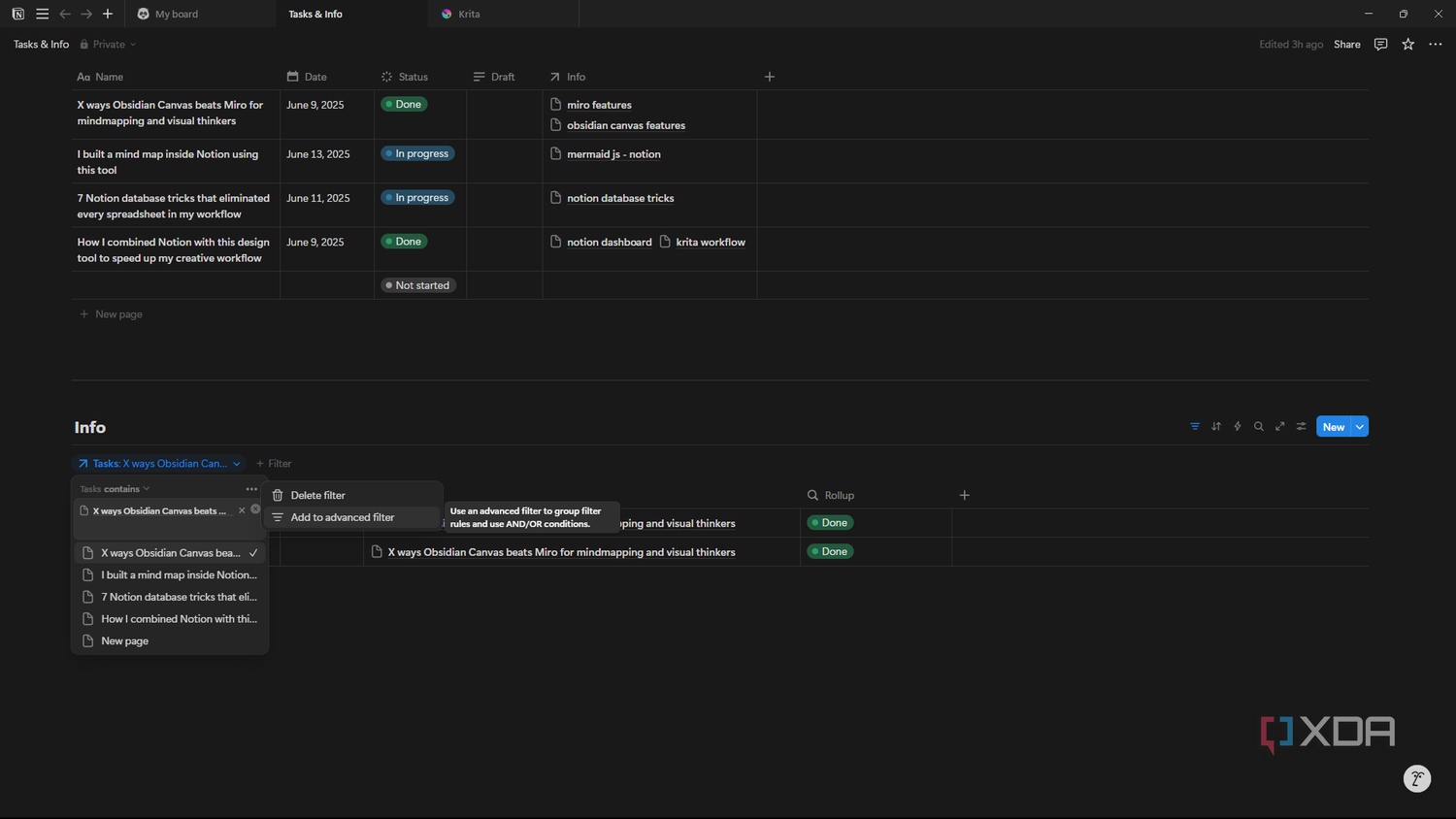
Task: Click the Search icon in Info toolbar
Action: tap(1259, 427)
